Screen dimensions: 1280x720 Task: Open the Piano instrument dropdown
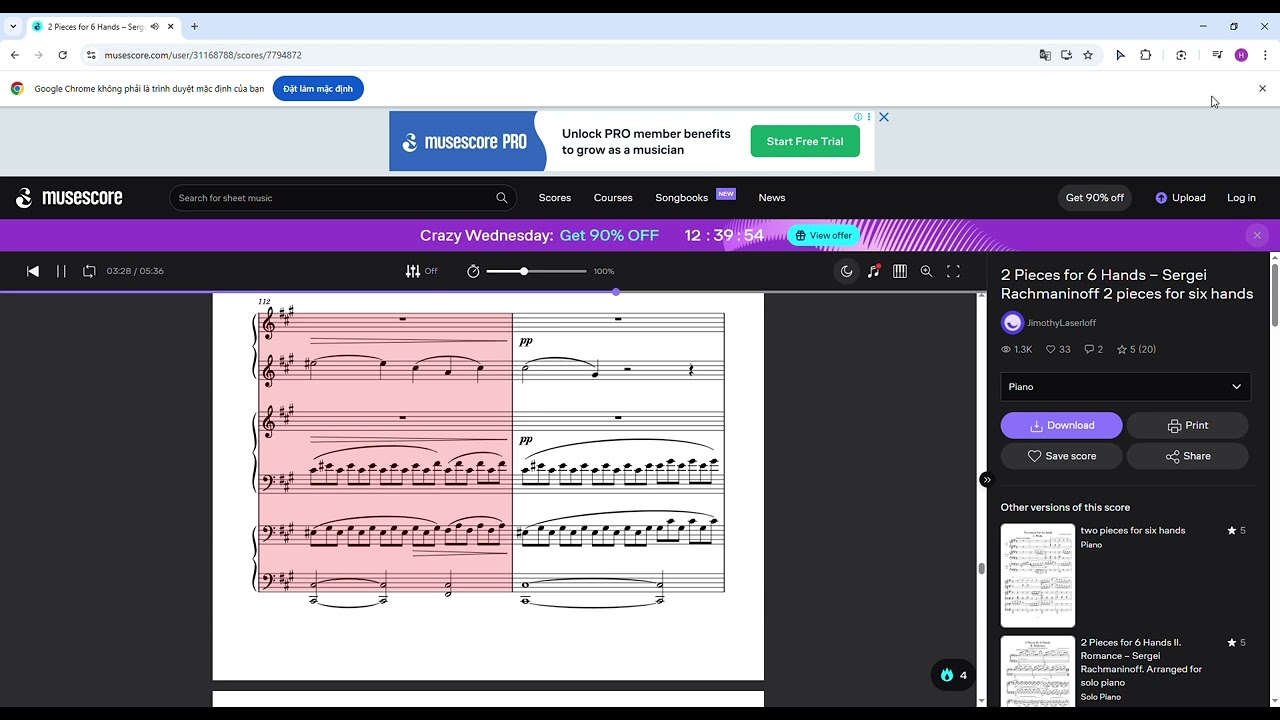[x=1125, y=387]
